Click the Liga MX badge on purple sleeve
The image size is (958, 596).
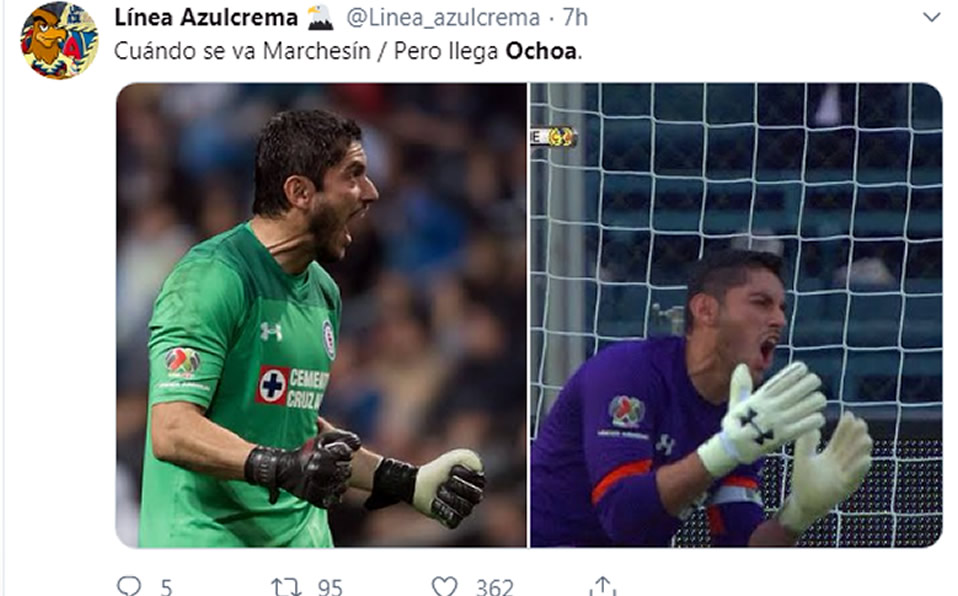pyautogui.click(x=626, y=411)
